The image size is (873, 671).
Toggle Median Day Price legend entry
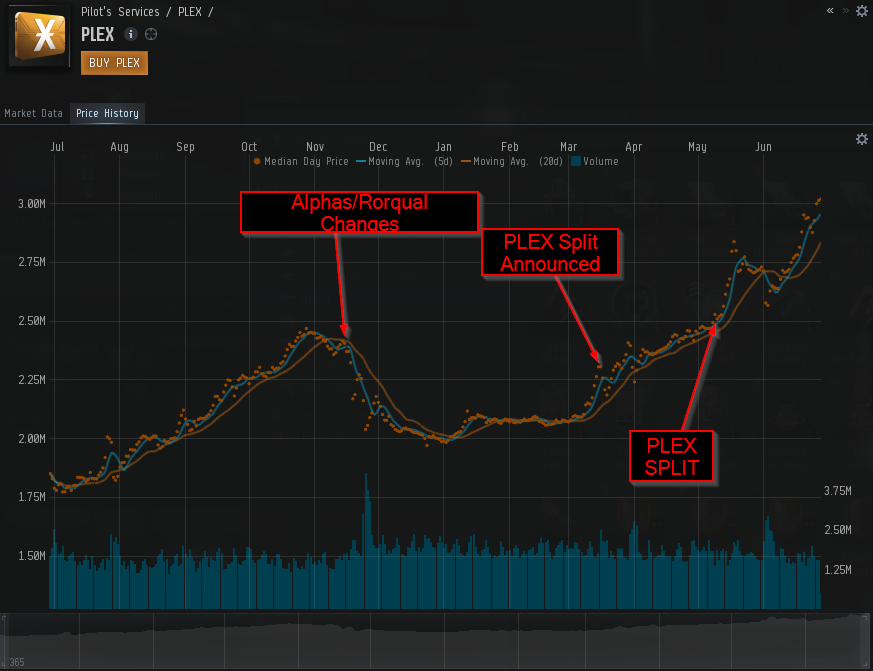click(x=301, y=161)
